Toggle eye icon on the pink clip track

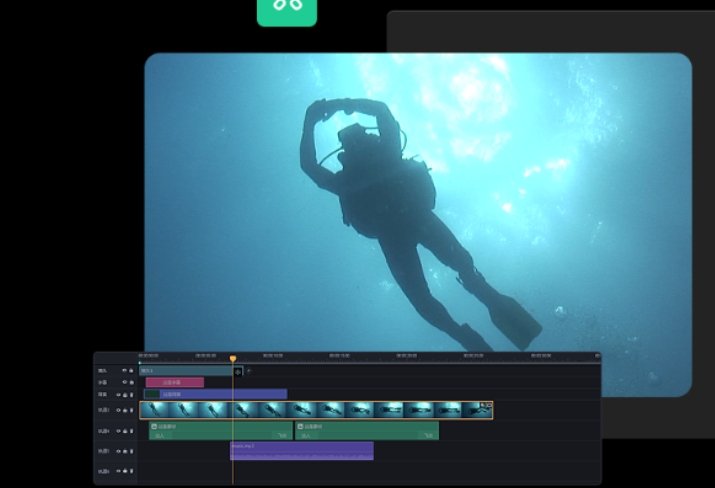point(124,382)
